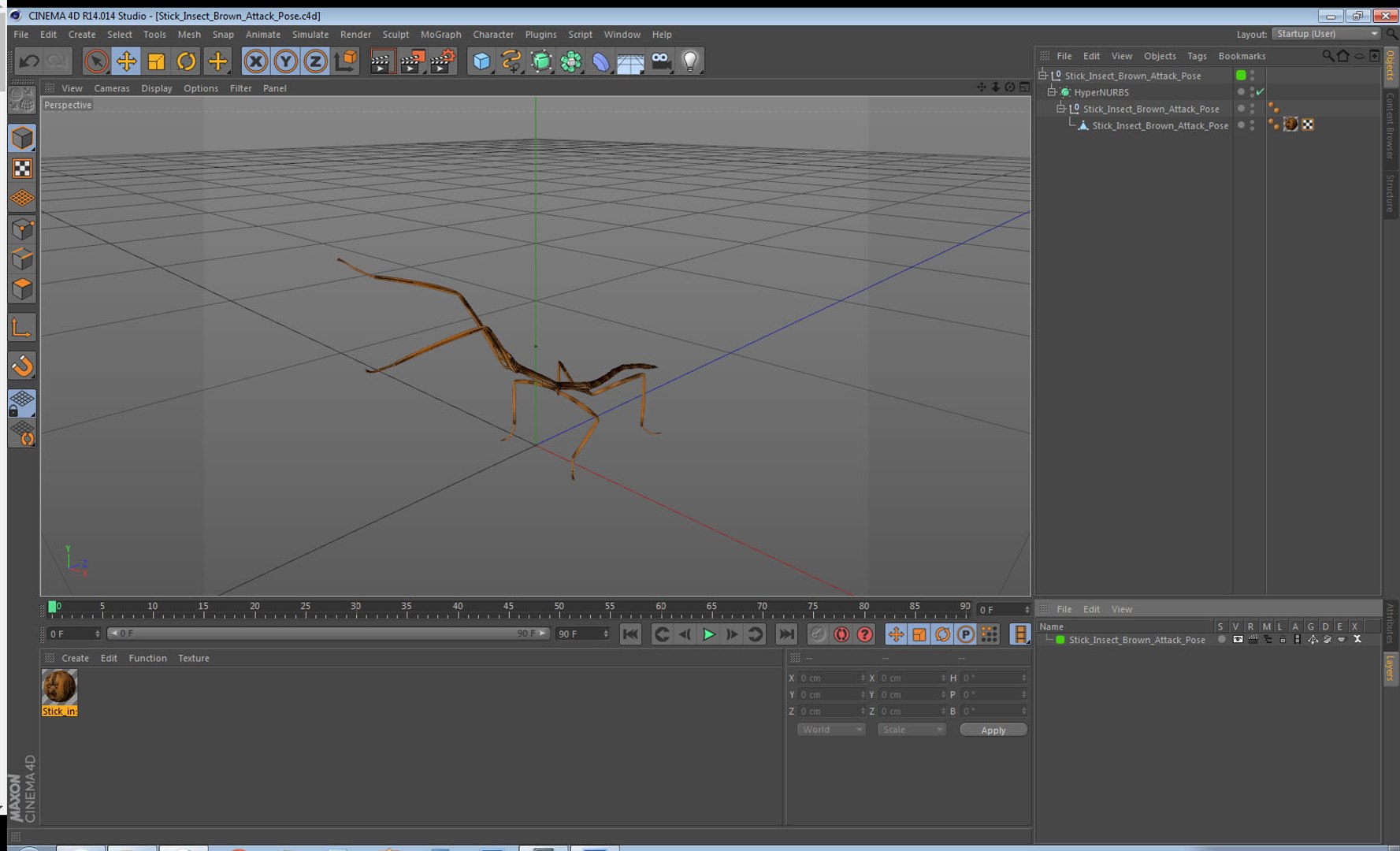Click the HyperNURBS generator toolbar icon
1400x851 pixels.
pyautogui.click(x=541, y=61)
